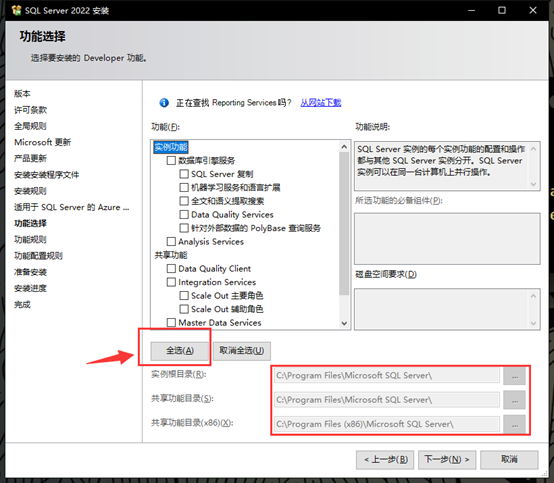This screenshot has width=554, height=483.
Task: Select 版本 step in sidebar
Action: click(x=22, y=94)
